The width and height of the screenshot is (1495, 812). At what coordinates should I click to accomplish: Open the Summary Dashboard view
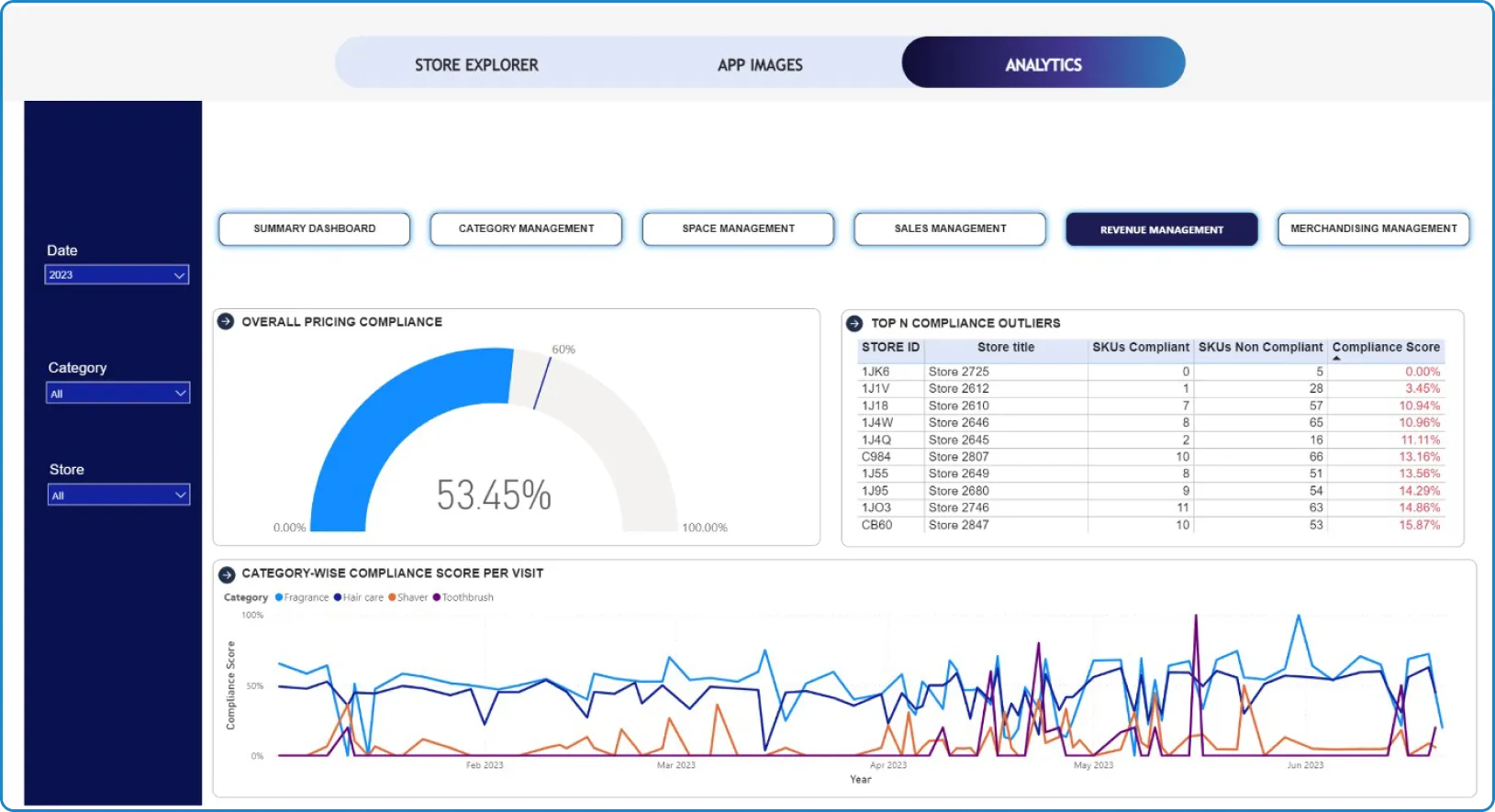315,228
